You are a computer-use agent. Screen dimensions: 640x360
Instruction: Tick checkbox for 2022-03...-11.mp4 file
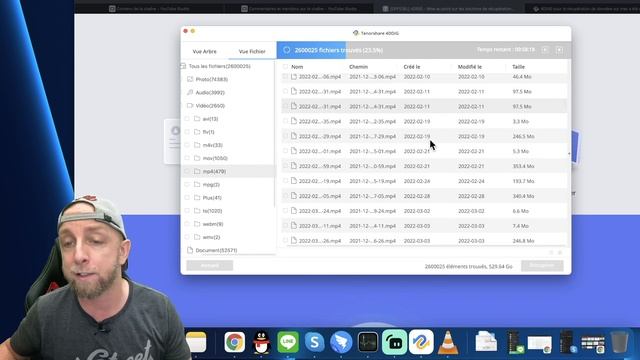(285, 225)
